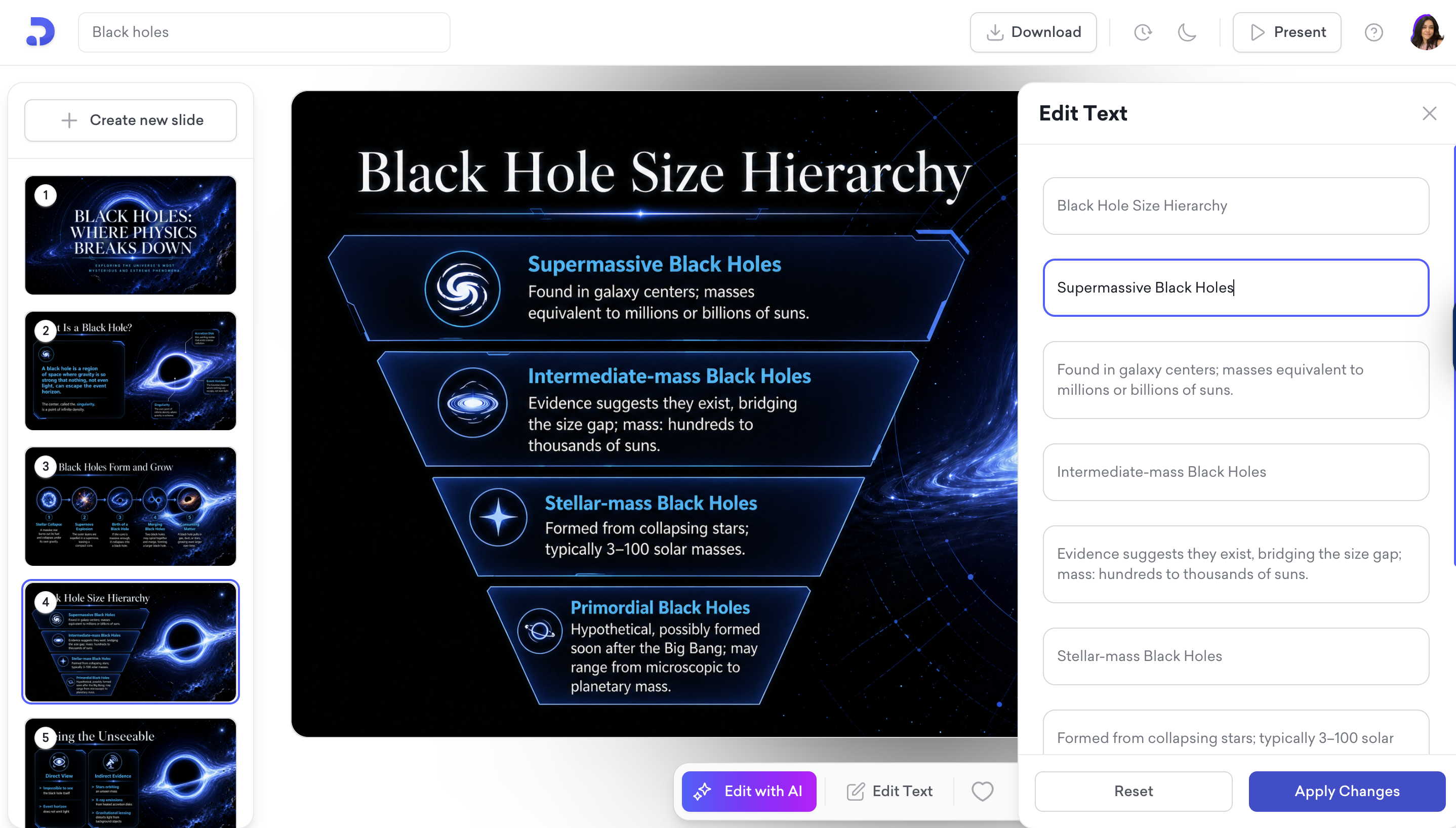The image size is (1456, 828).
Task: Close the Edit Text panel
Action: click(1429, 114)
